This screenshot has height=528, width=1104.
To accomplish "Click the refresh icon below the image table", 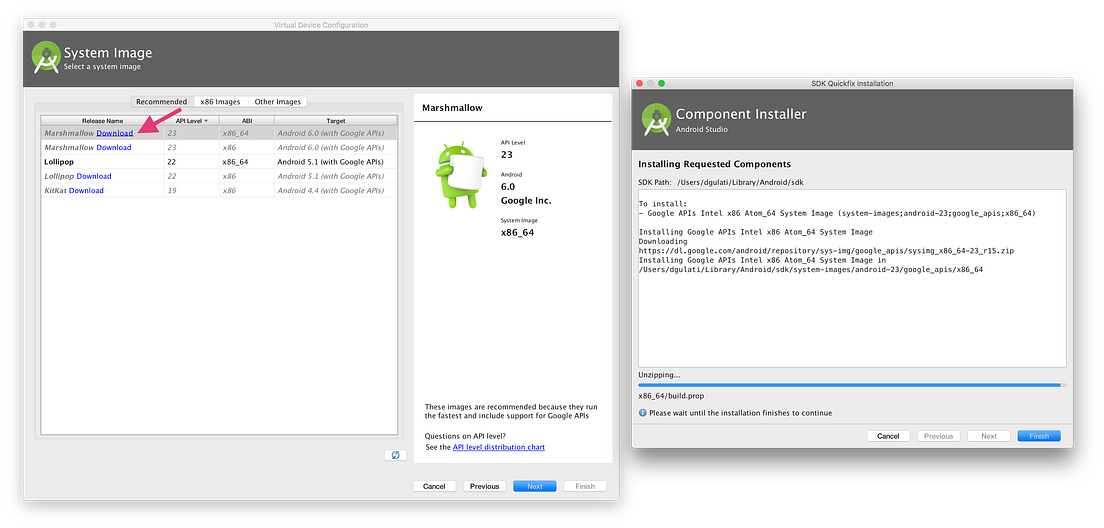I will click(x=395, y=455).
